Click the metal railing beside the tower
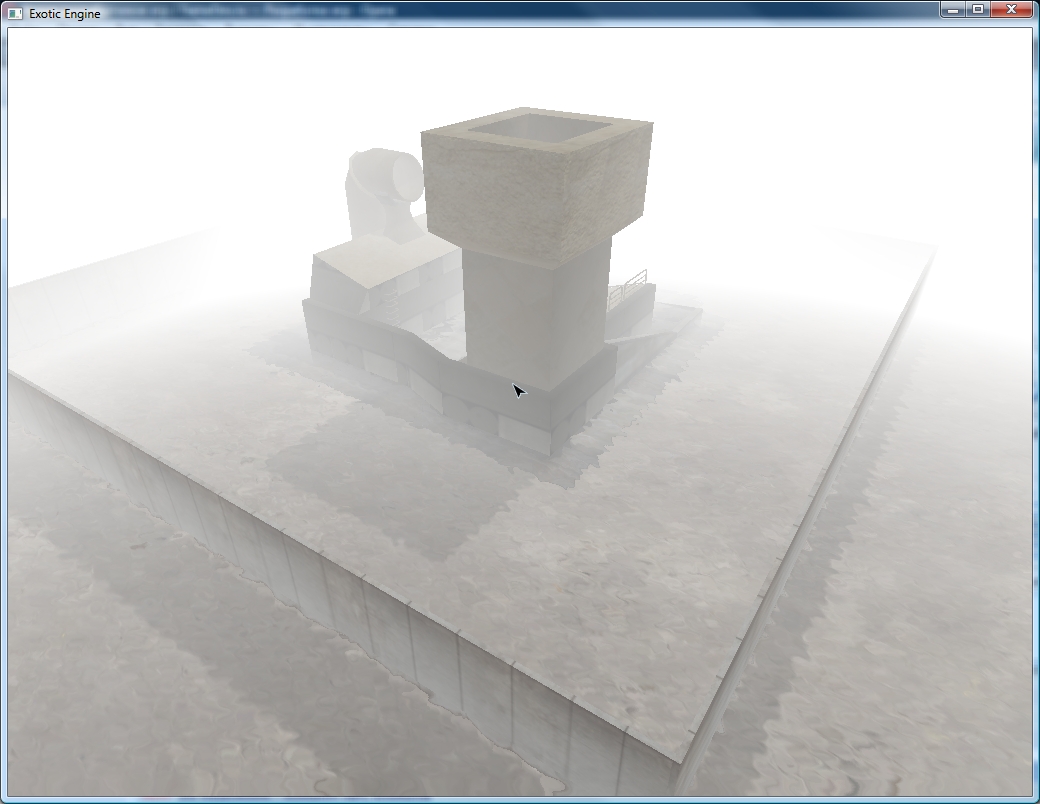The height and width of the screenshot is (804, 1040). (x=629, y=285)
